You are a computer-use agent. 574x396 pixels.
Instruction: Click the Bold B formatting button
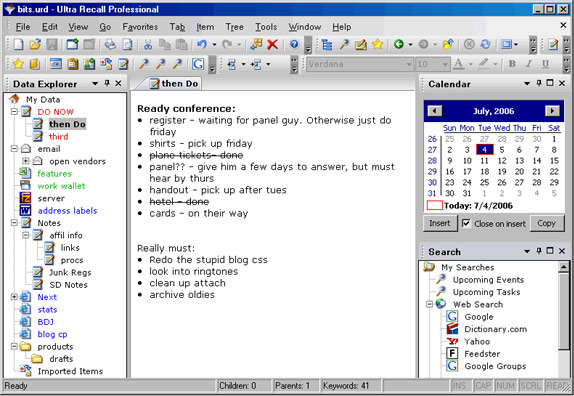512,64
